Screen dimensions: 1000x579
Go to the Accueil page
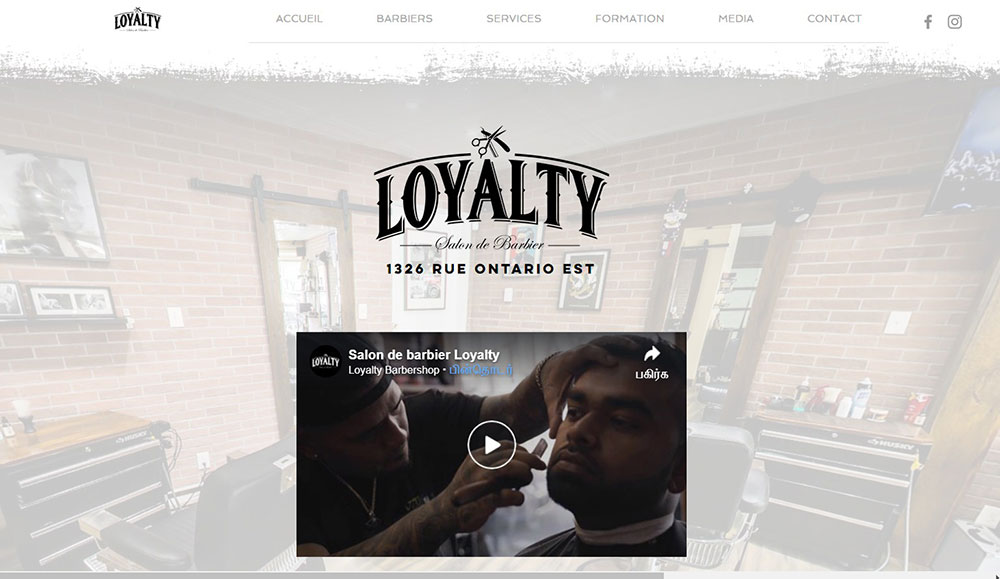[x=299, y=18]
